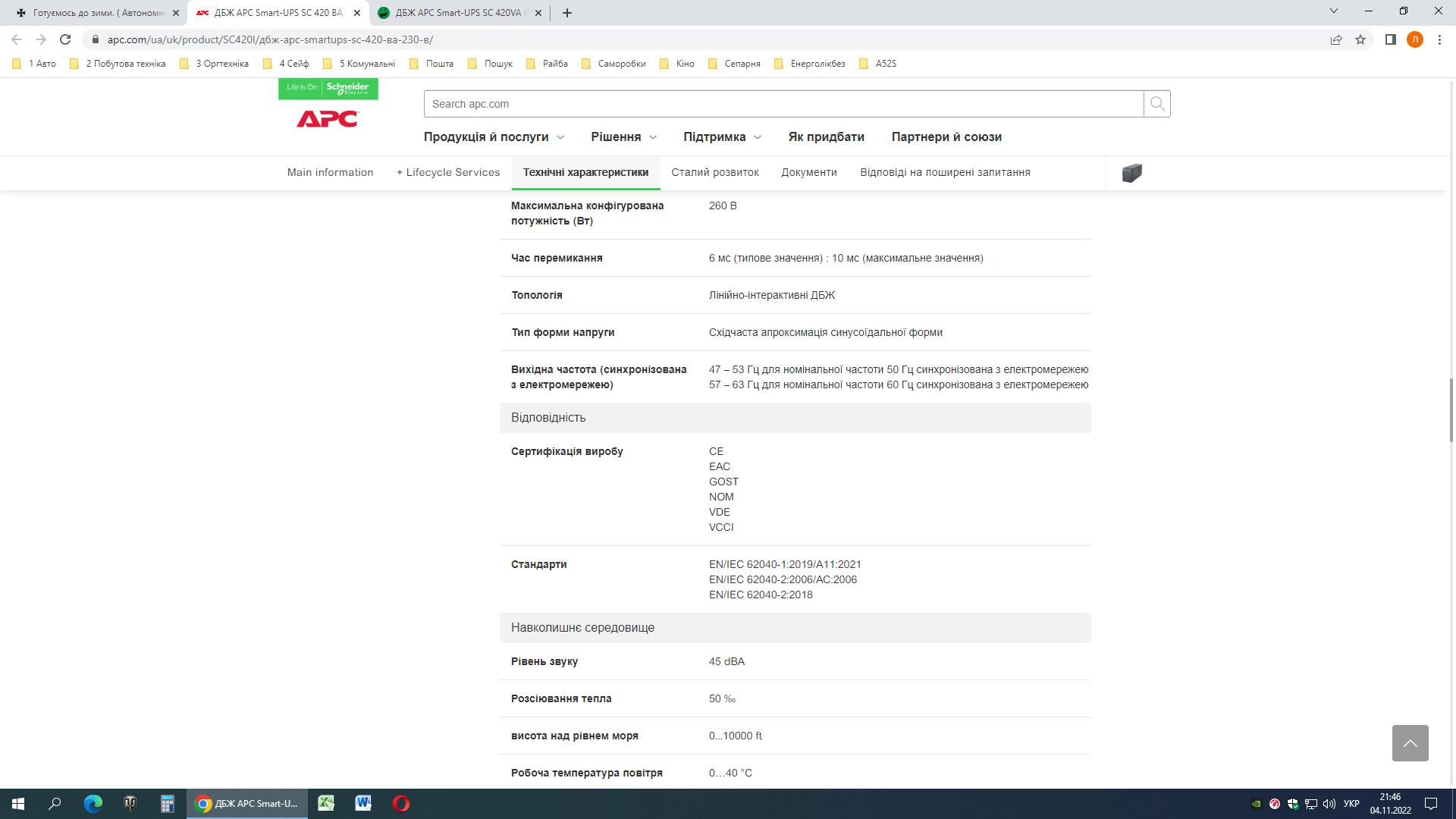Bookmark this page with the star icon
The image size is (1456, 819).
[1360, 39]
